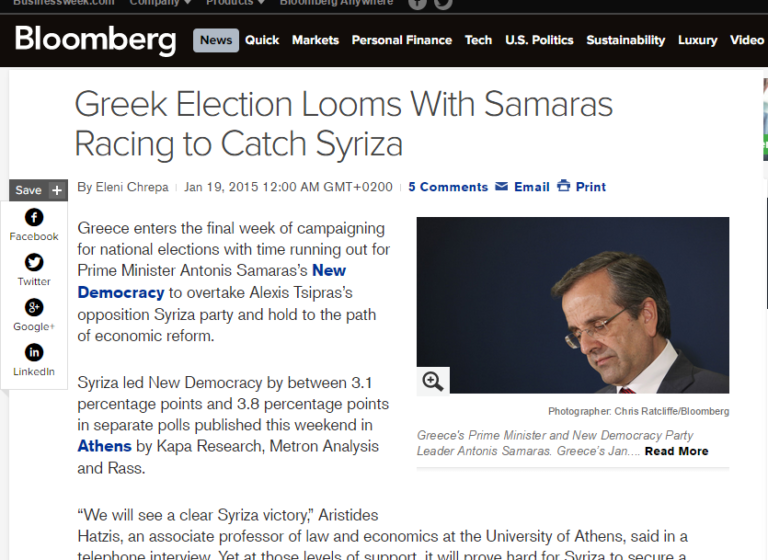Open the U.S. Politics section
The width and height of the screenshot is (768, 560).
[539, 40]
